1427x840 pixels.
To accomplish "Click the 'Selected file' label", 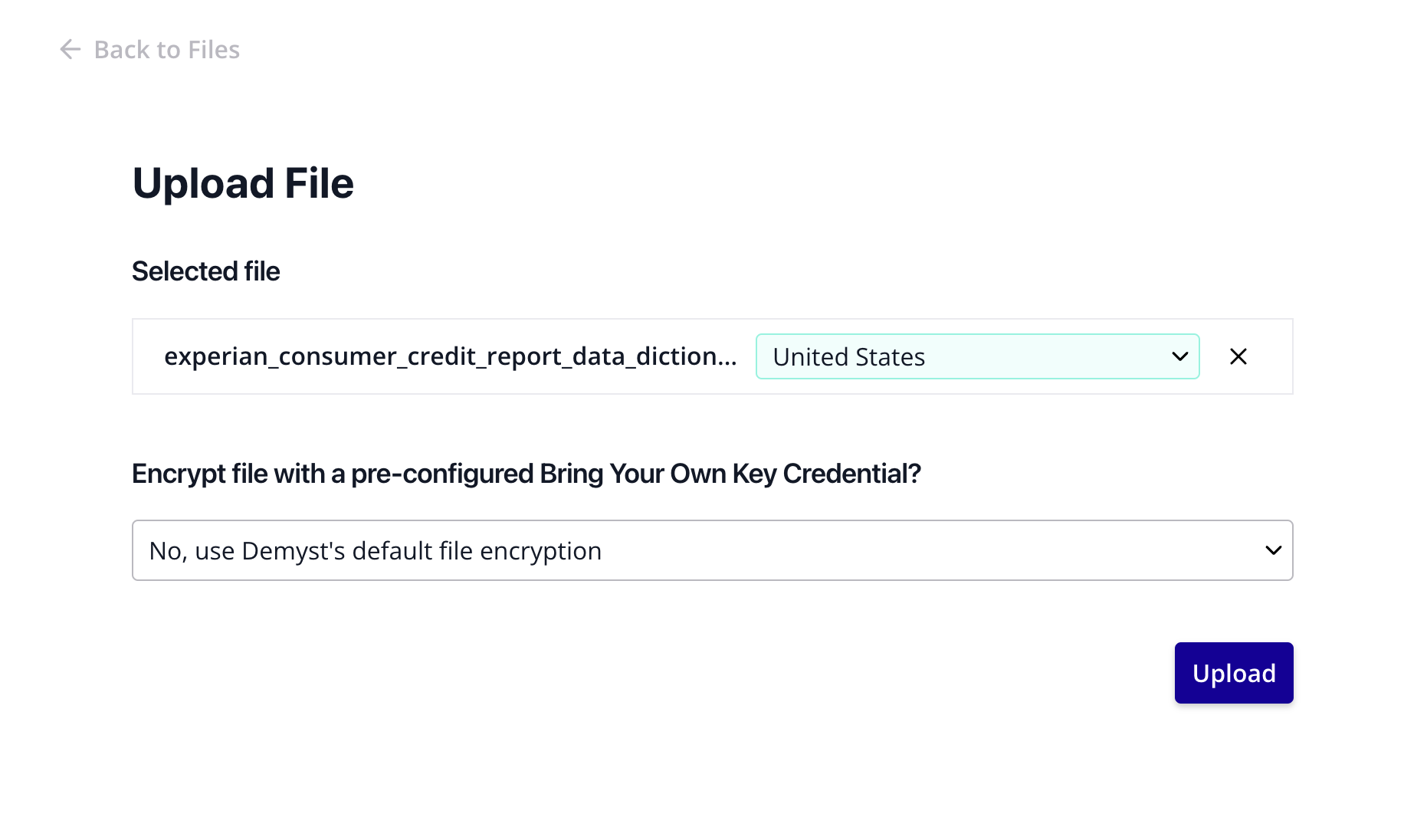I will pos(205,271).
